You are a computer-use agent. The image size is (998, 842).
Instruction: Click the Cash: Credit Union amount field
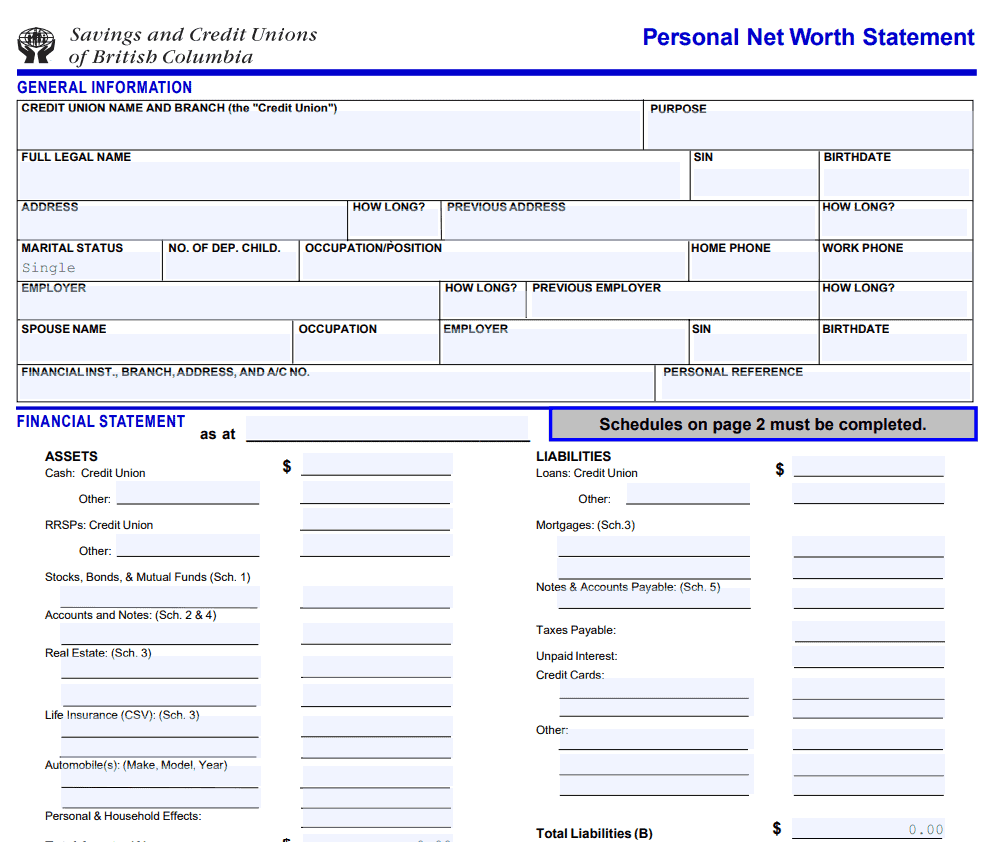click(x=377, y=464)
